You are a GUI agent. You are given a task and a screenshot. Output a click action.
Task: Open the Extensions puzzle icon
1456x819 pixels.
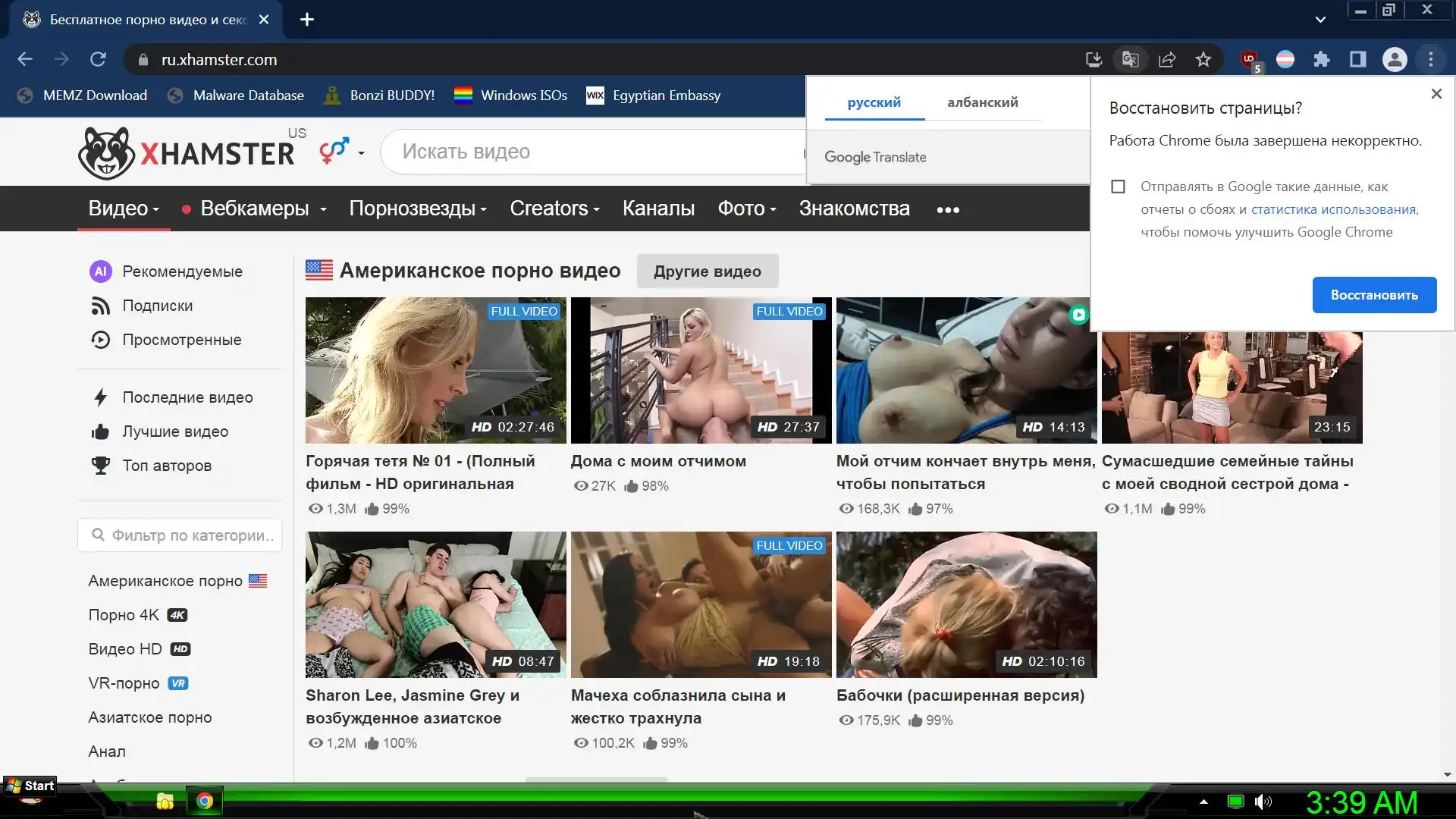[1322, 59]
